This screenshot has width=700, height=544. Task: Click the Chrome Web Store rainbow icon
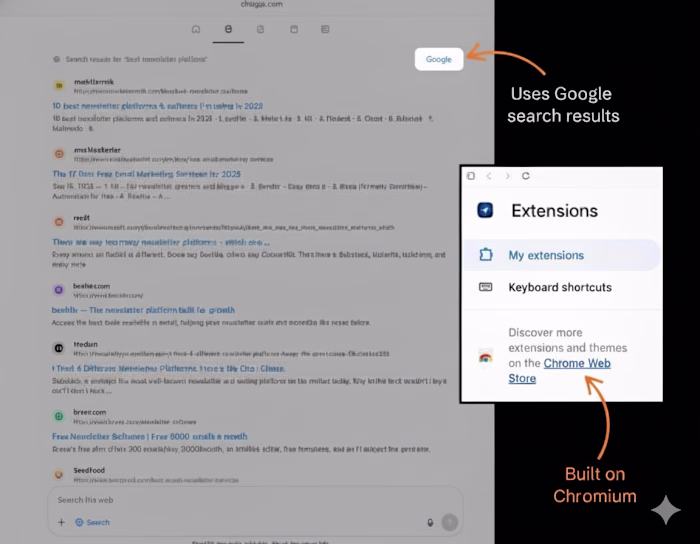(486, 357)
